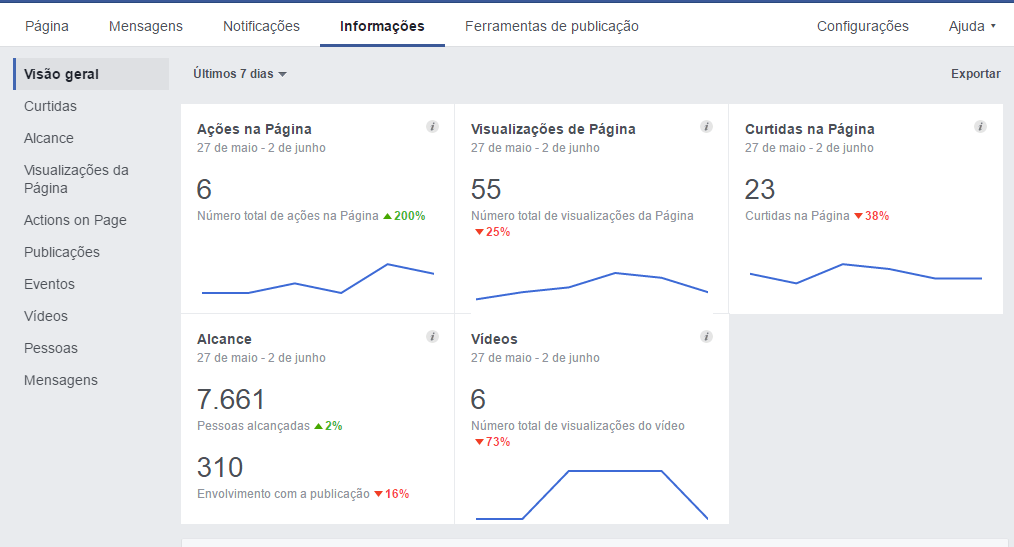Click info icon on Ações na Página card
The image size is (1014, 547).
pos(432,127)
